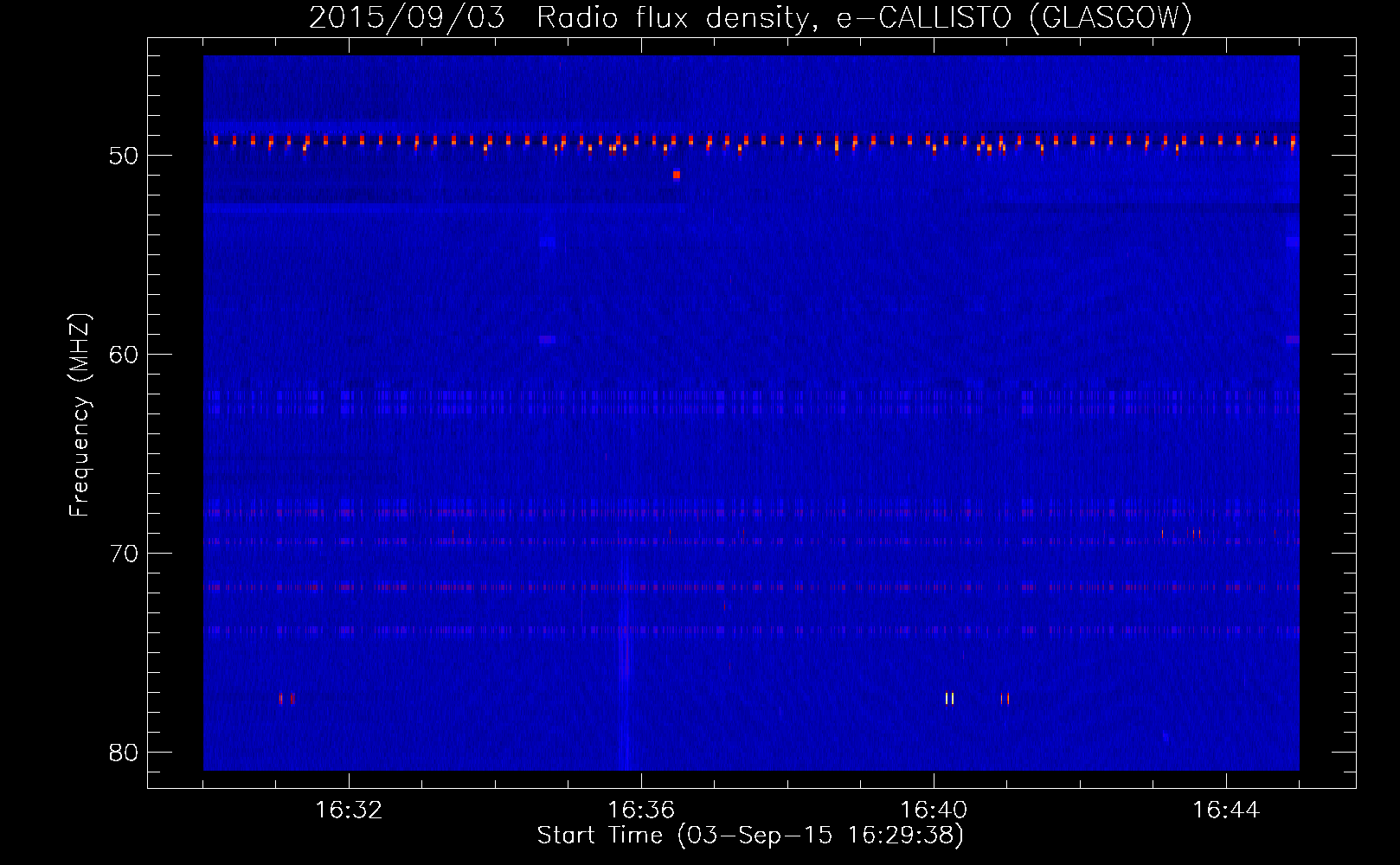The width and height of the screenshot is (1400, 865).
Task: Click the isolated red spot just below 51 MHz
Action: coord(677,175)
